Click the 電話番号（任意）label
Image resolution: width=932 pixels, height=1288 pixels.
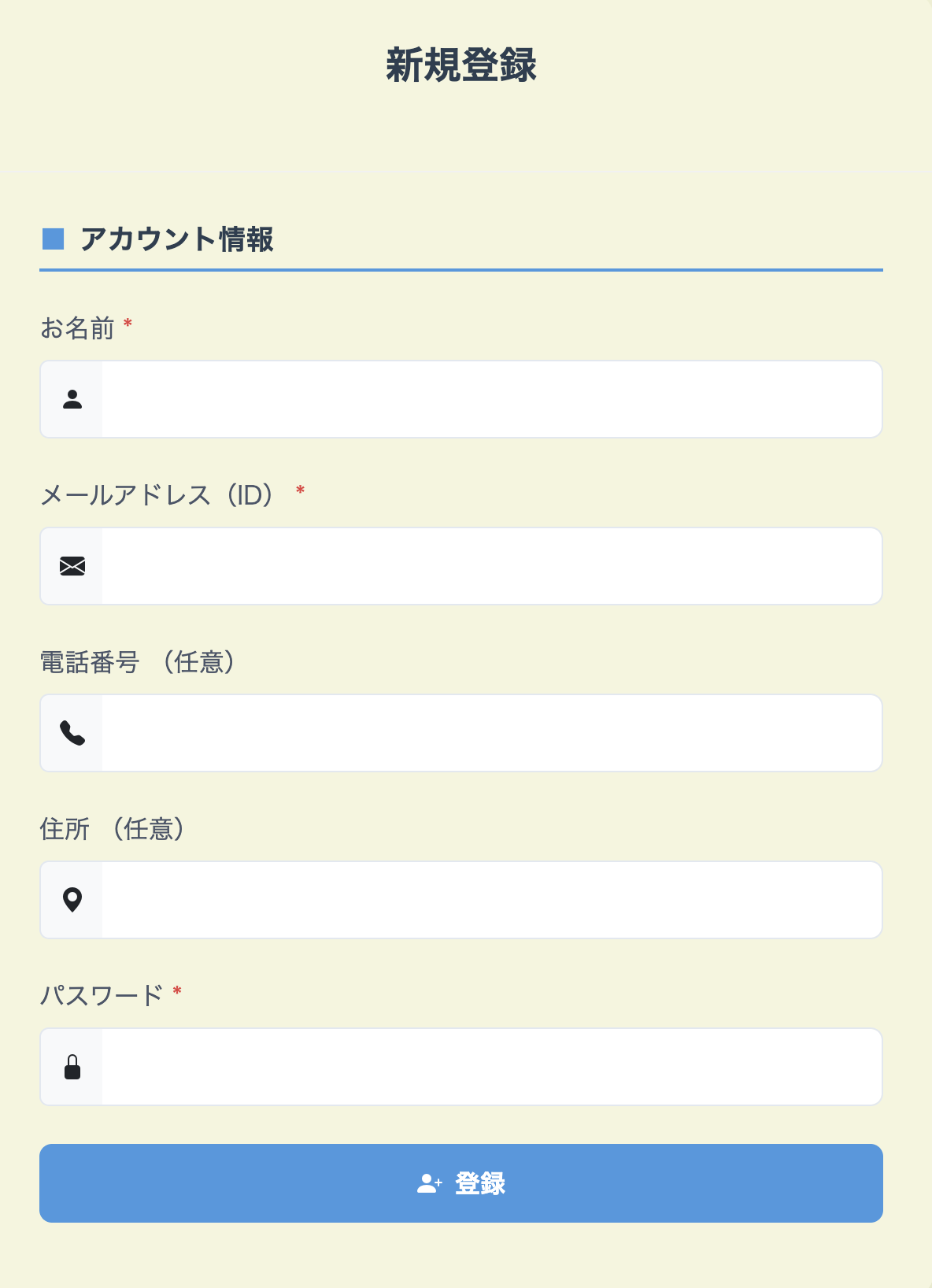tap(139, 662)
